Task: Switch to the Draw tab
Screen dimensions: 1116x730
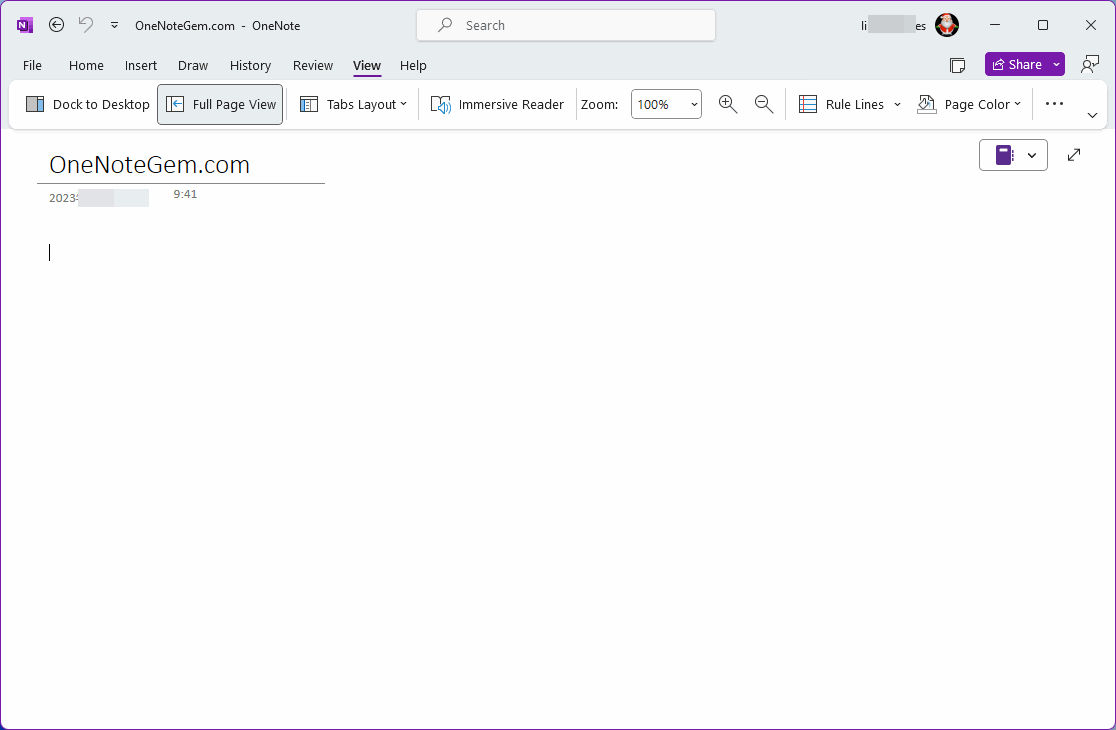Action: 193,65
